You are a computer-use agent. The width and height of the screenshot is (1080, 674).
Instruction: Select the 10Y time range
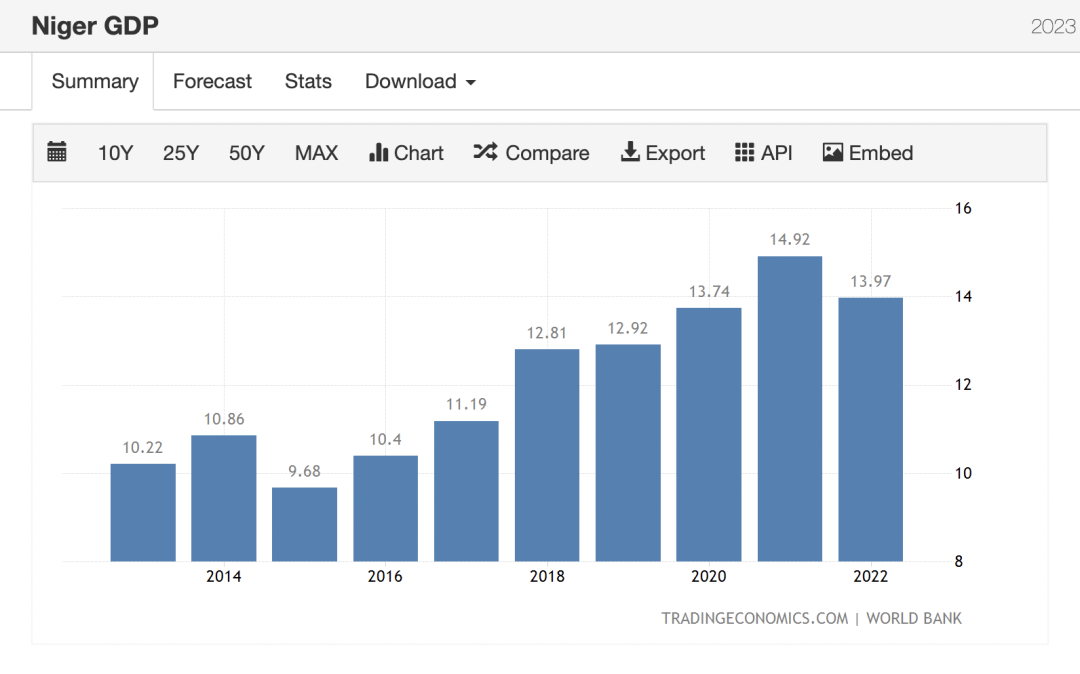115,153
